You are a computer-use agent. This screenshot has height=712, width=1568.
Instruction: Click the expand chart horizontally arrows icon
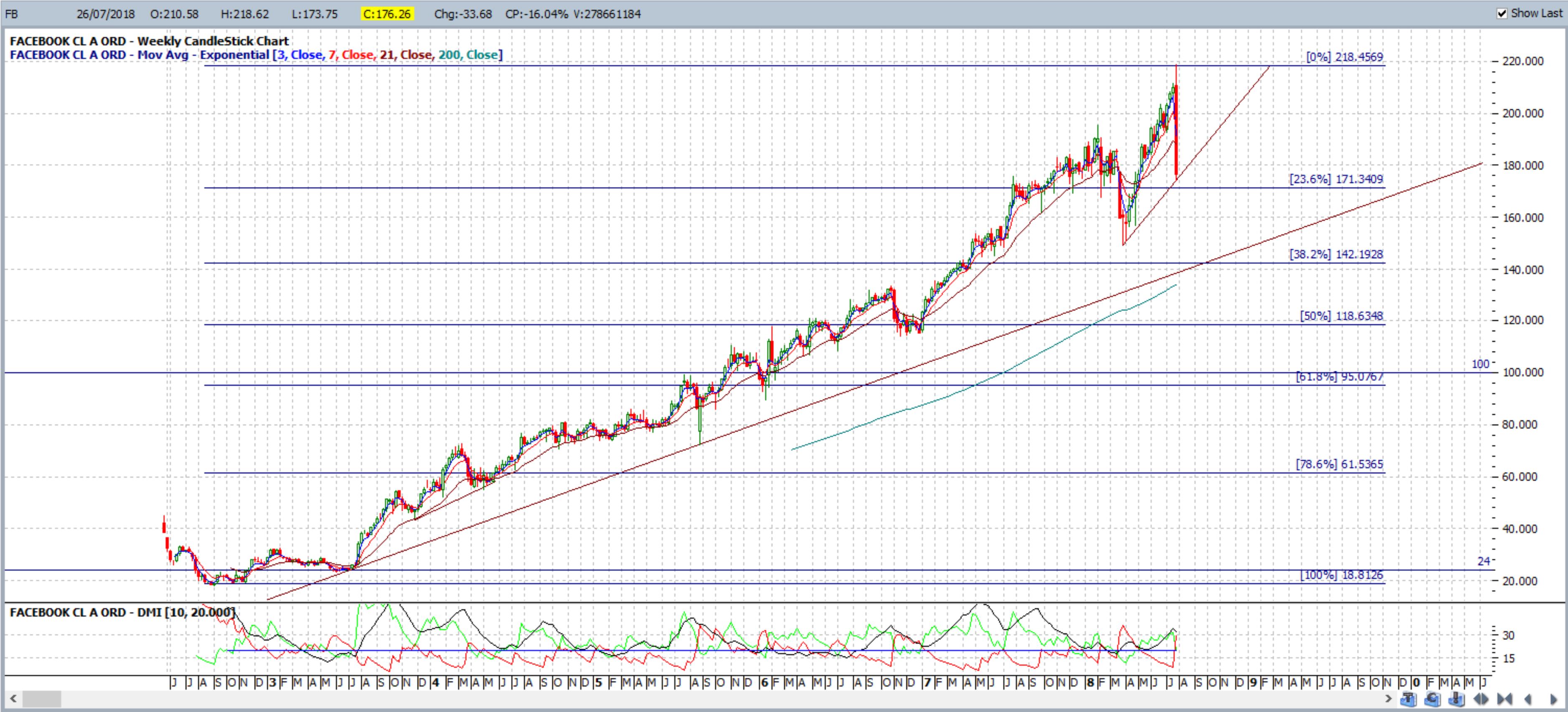(x=1481, y=699)
